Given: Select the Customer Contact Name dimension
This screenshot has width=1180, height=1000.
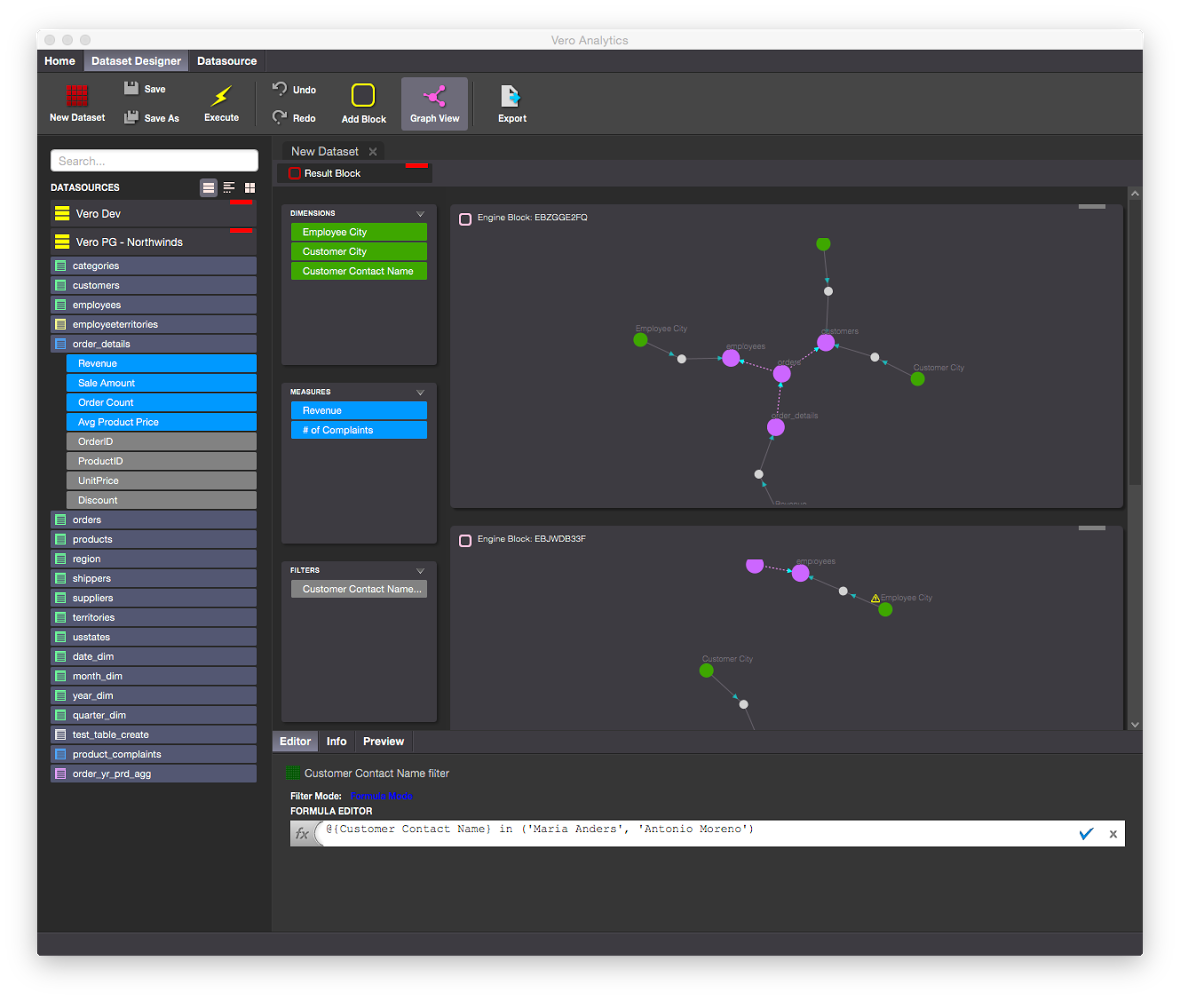Looking at the screenshot, I should tap(359, 271).
